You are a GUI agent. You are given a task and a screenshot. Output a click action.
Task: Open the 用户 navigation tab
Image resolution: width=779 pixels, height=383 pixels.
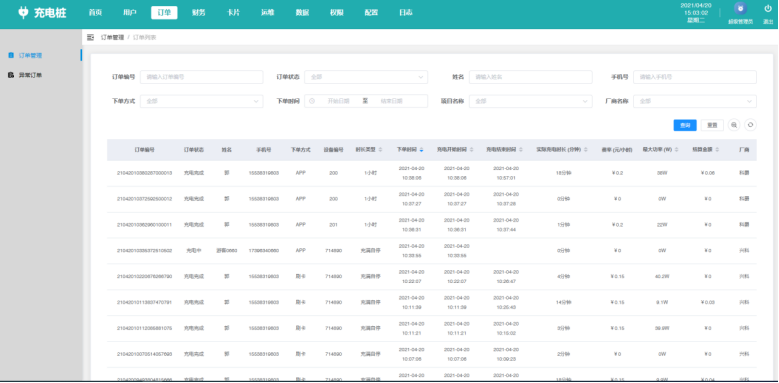tap(130, 13)
